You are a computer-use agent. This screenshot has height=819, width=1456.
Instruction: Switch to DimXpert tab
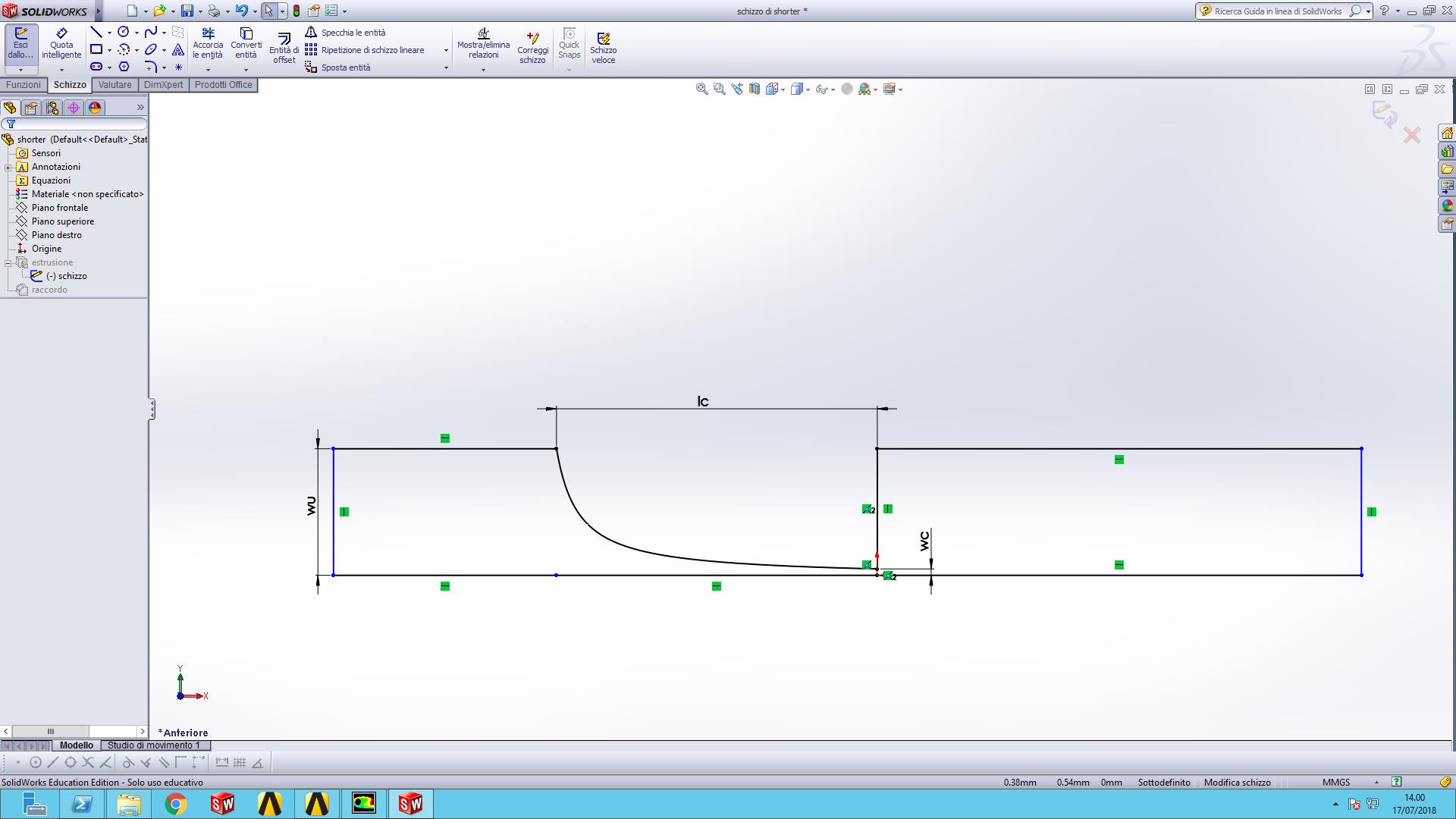click(163, 85)
